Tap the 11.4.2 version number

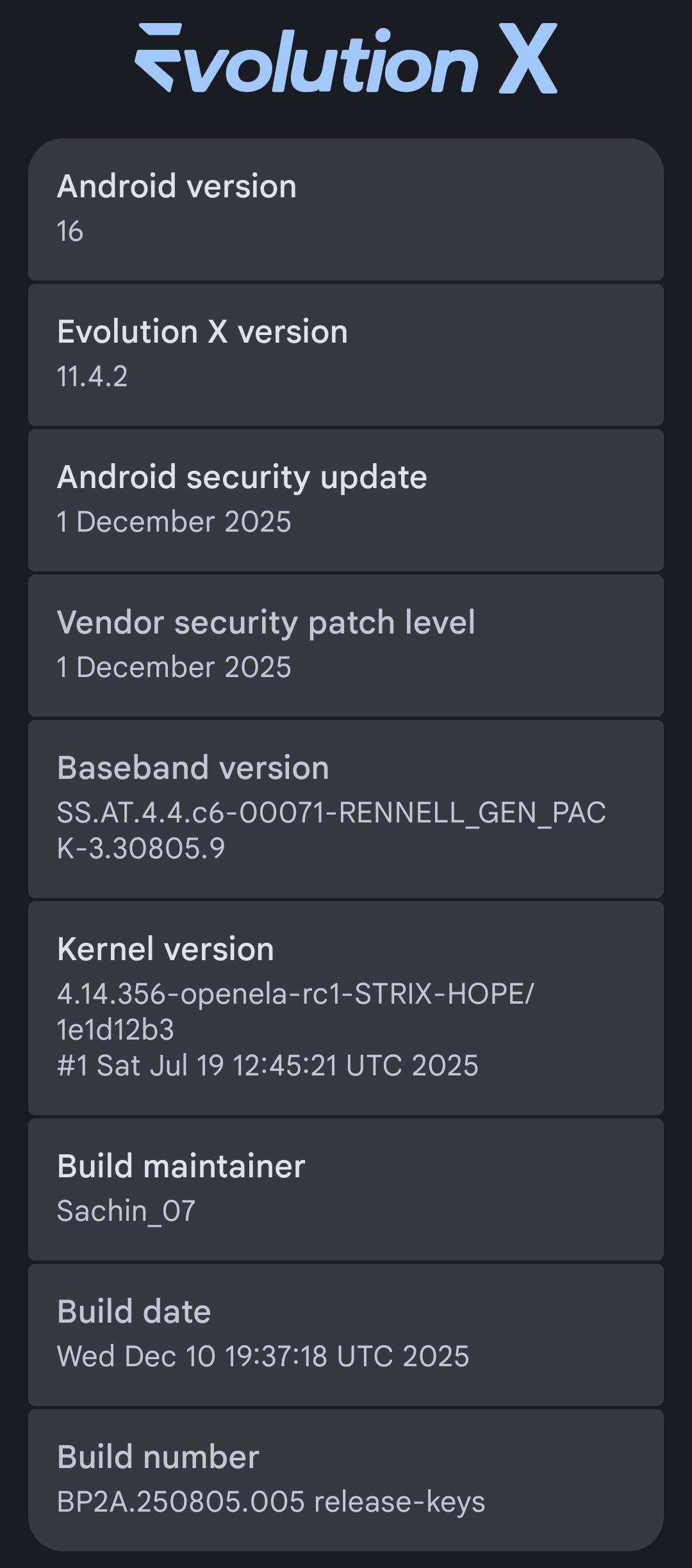(x=92, y=376)
